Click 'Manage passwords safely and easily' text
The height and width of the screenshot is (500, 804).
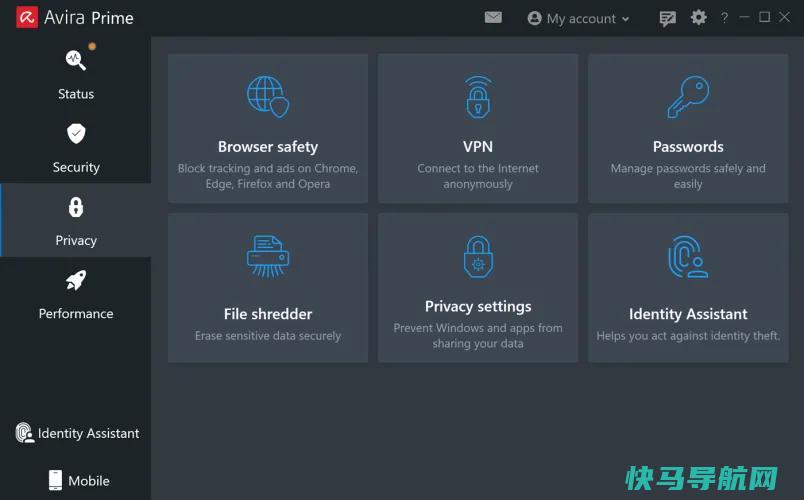[688, 176]
